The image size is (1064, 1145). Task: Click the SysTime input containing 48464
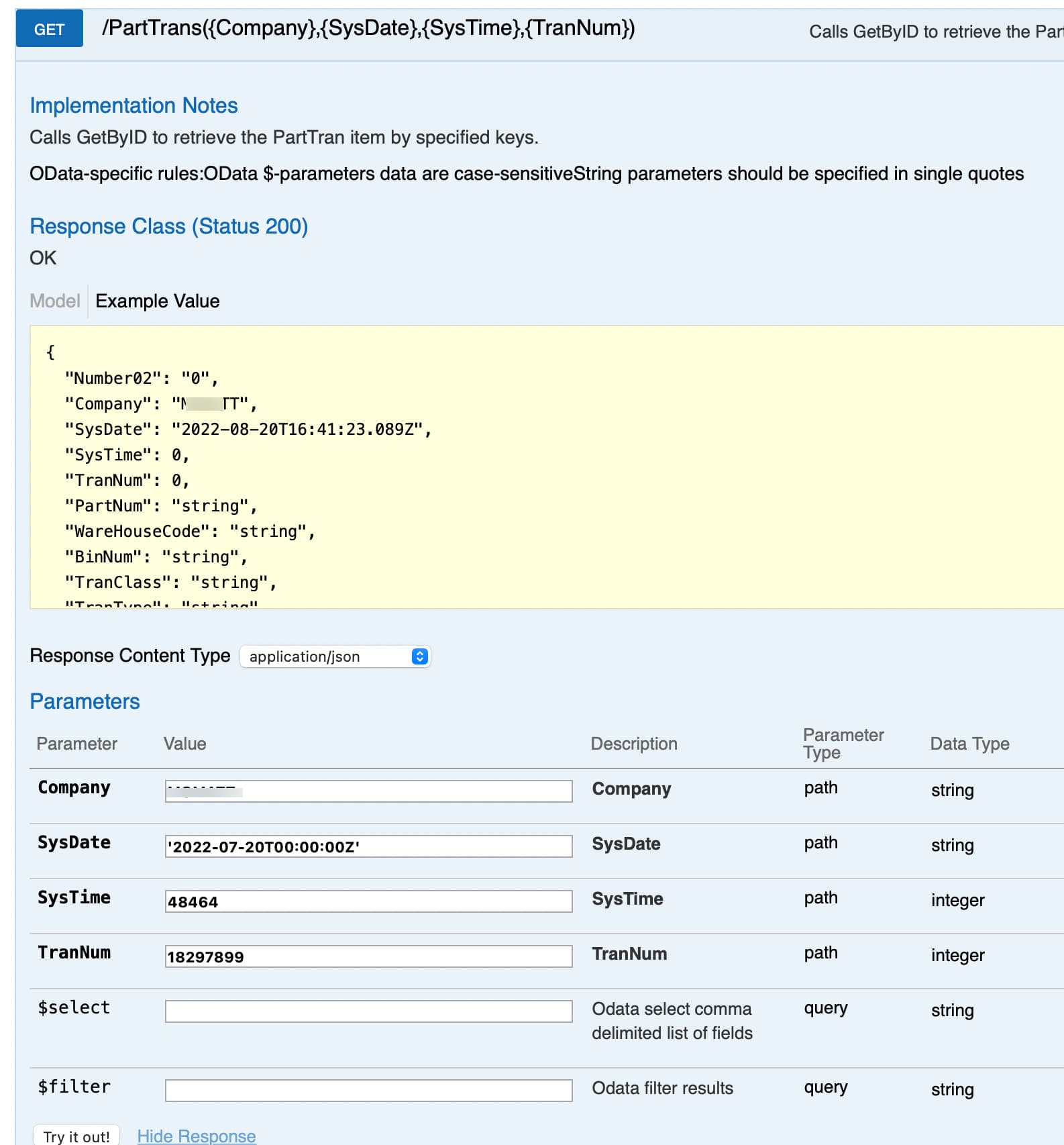coord(368,901)
